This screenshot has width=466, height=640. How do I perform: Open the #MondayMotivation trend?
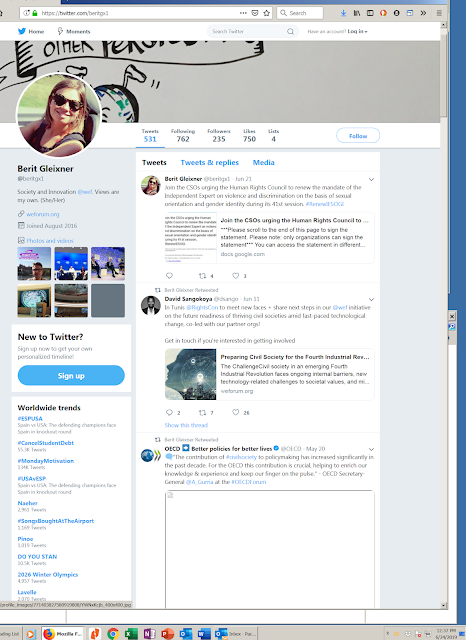[46, 461]
